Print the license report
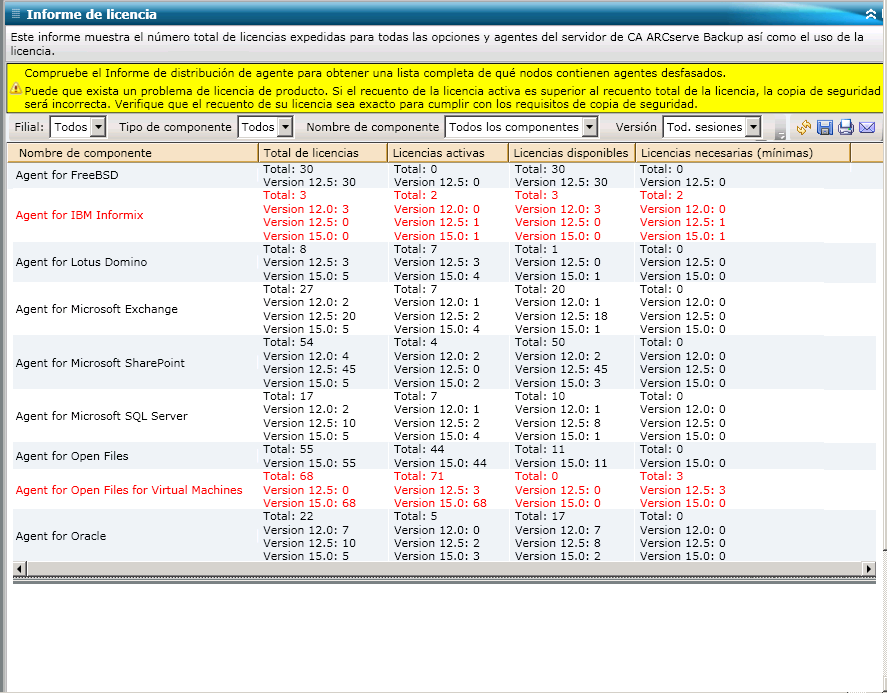 846,128
